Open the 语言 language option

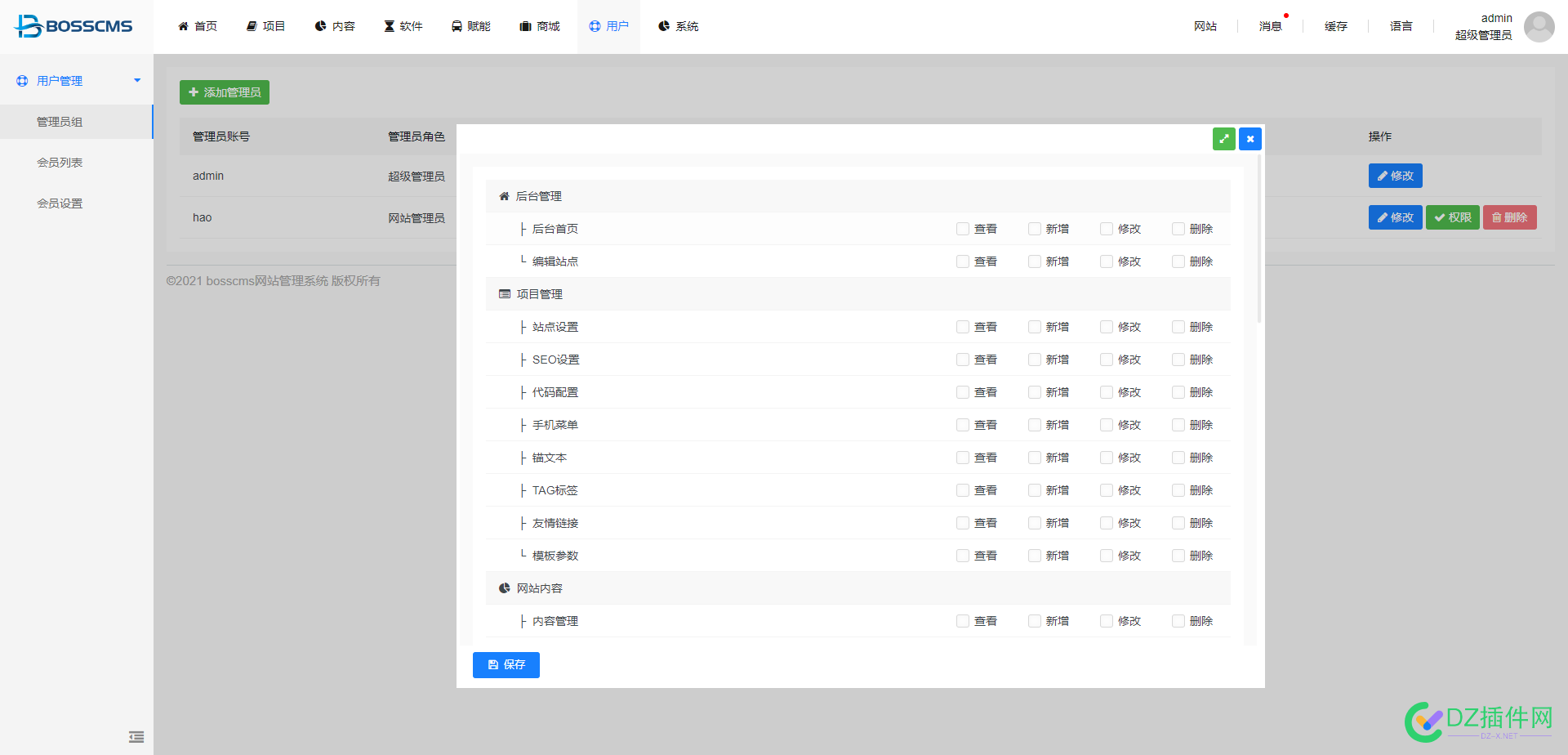point(1401,26)
